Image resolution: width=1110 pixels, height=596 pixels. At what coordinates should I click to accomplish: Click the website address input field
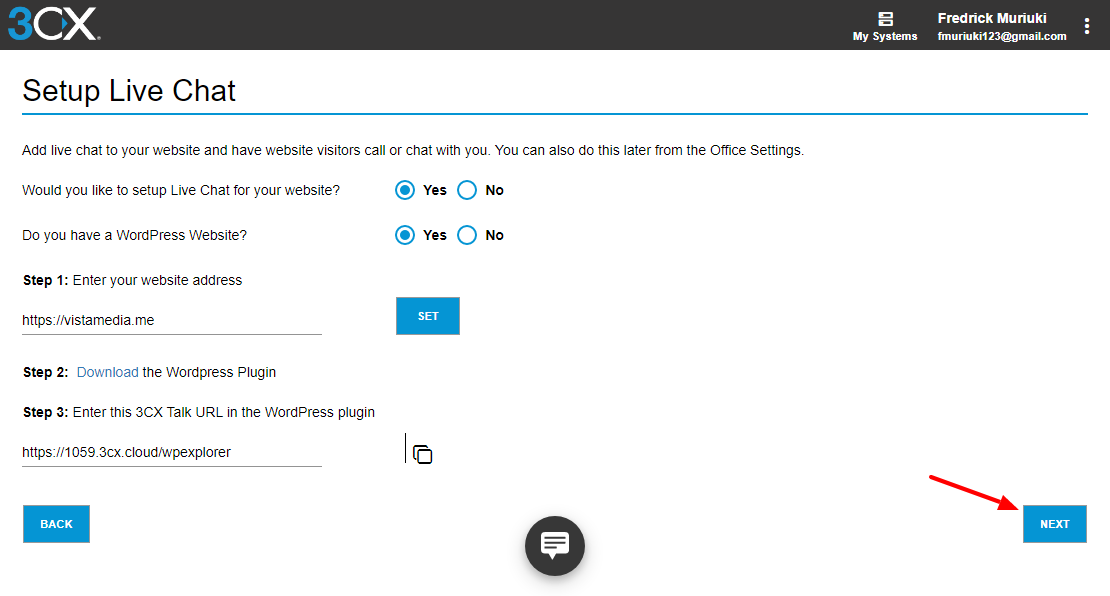[x=172, y=320]
